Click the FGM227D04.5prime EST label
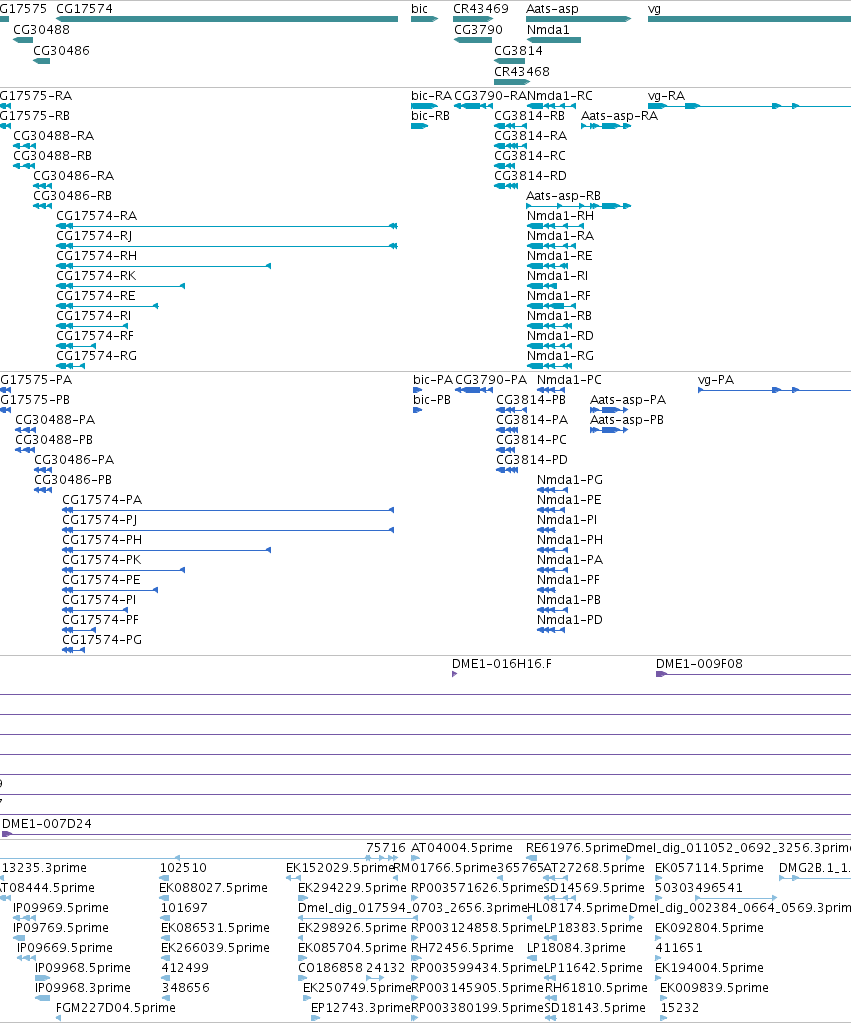This screenshot has height=1023, width=851. pos(116,1007)
